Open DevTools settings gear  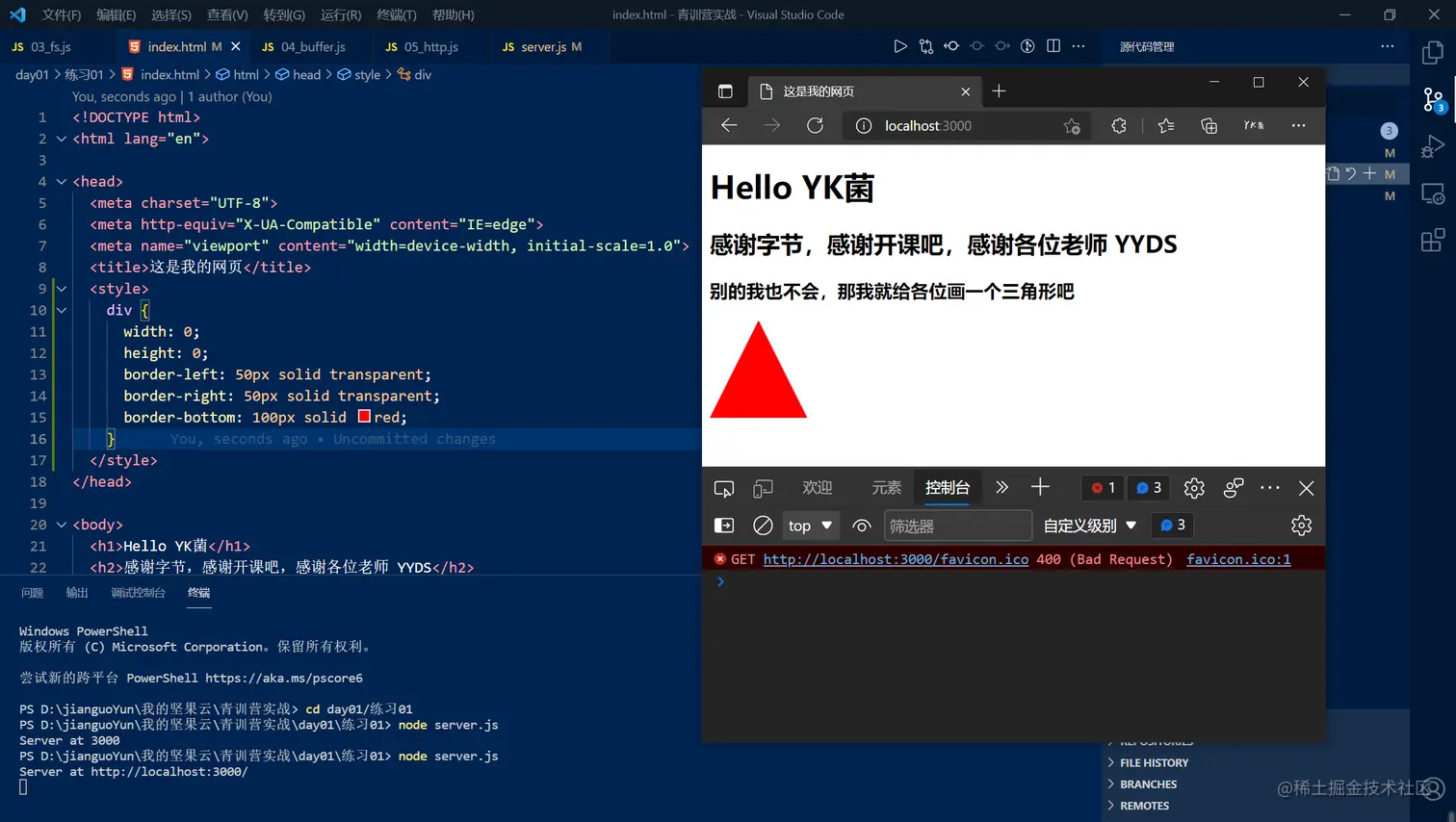tap(1194, 488)
